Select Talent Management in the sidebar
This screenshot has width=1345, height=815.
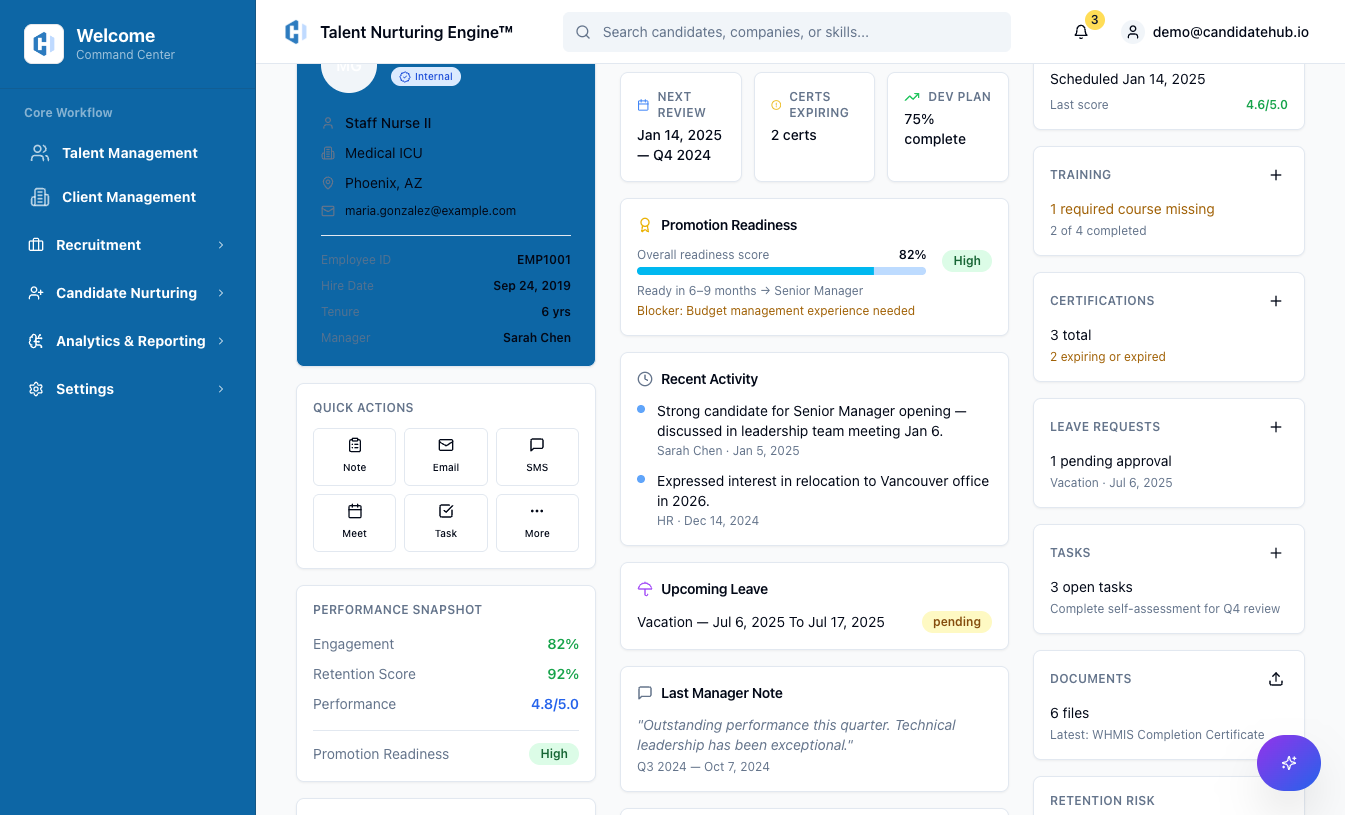coord(128,152)
